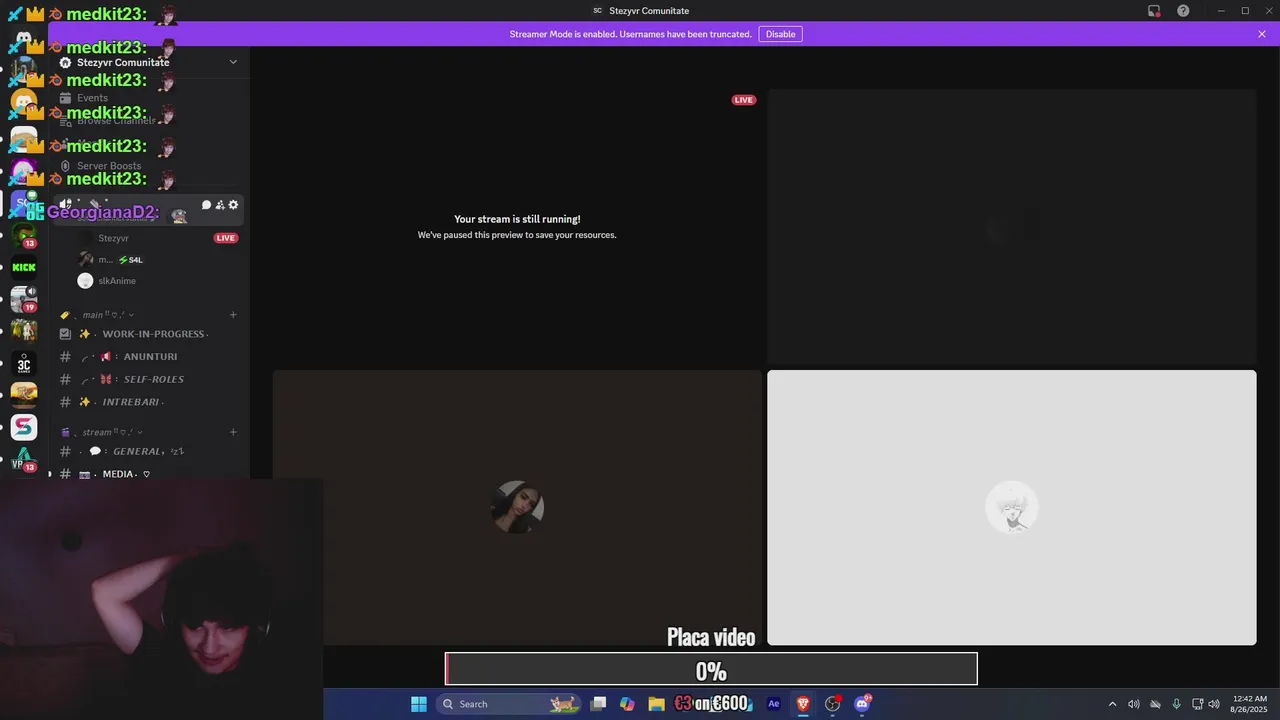
Task: Open the white S logo server icon
Action: (24, 427)
